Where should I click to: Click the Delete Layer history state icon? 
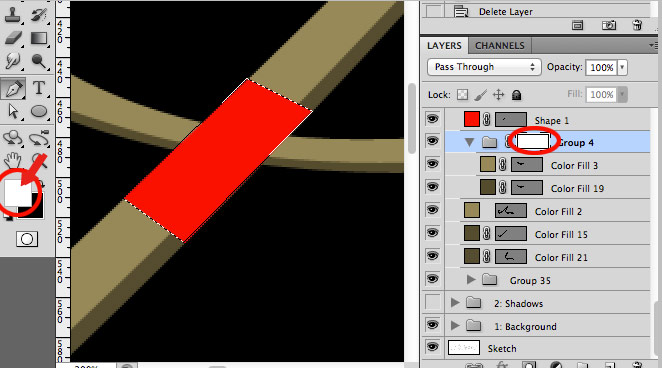461,11
